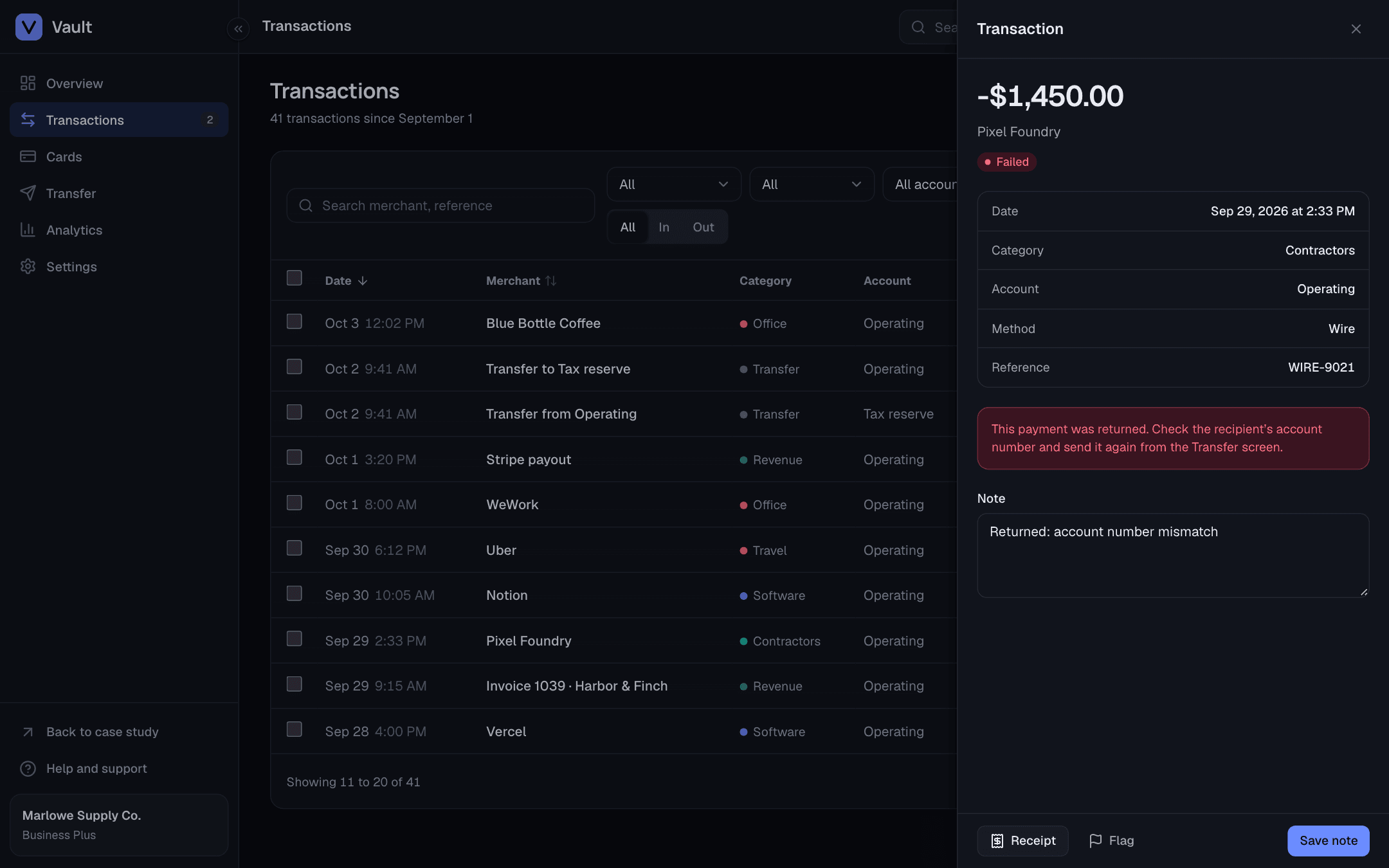Click the WIRE-9021 reference value
This screenshot has height=868, width=1389.
1321,367
